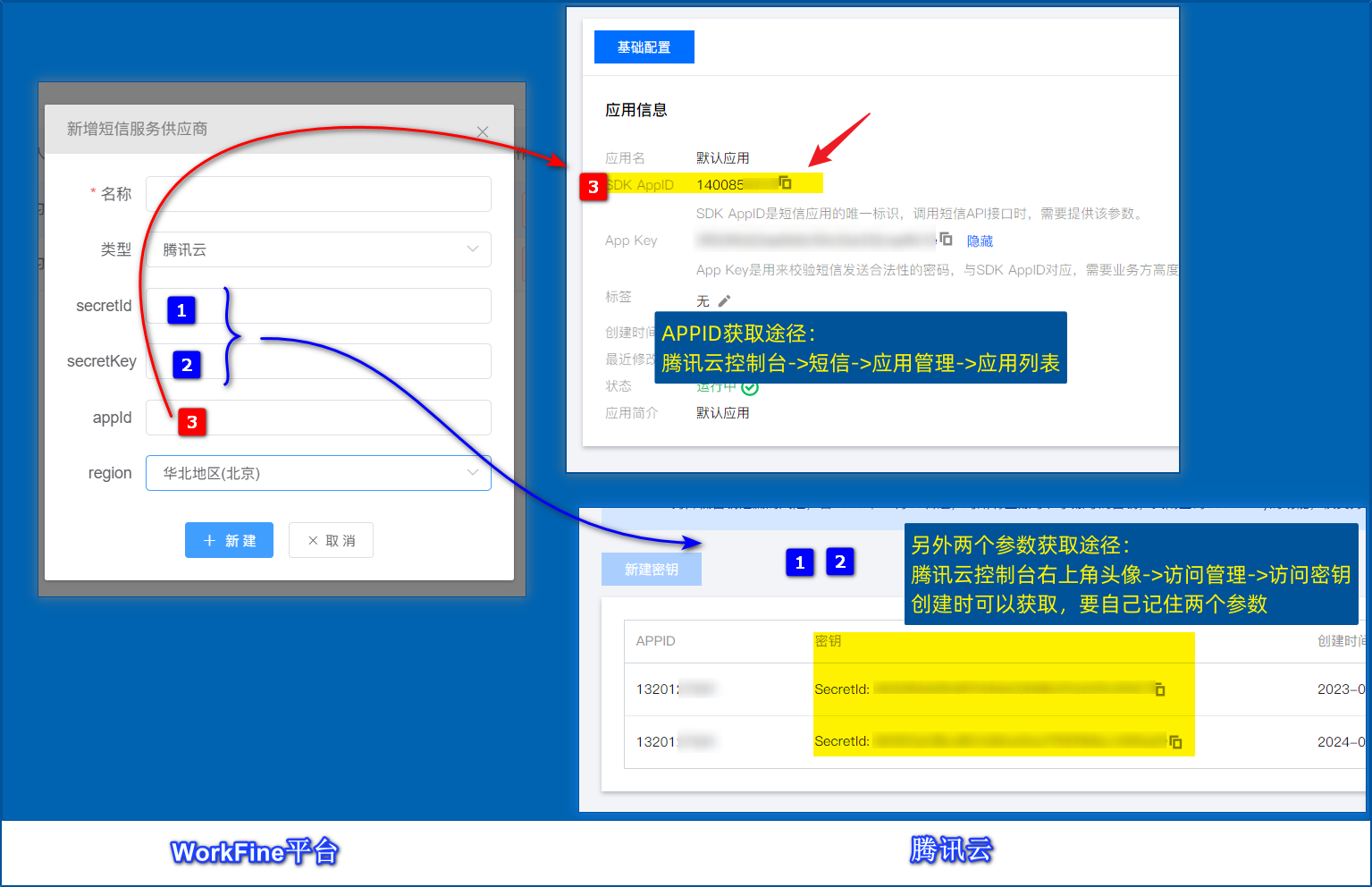Viewport: 1372px width, 887px height.
Task: Click the 默认应用 application name value
Action: (723, 158)
